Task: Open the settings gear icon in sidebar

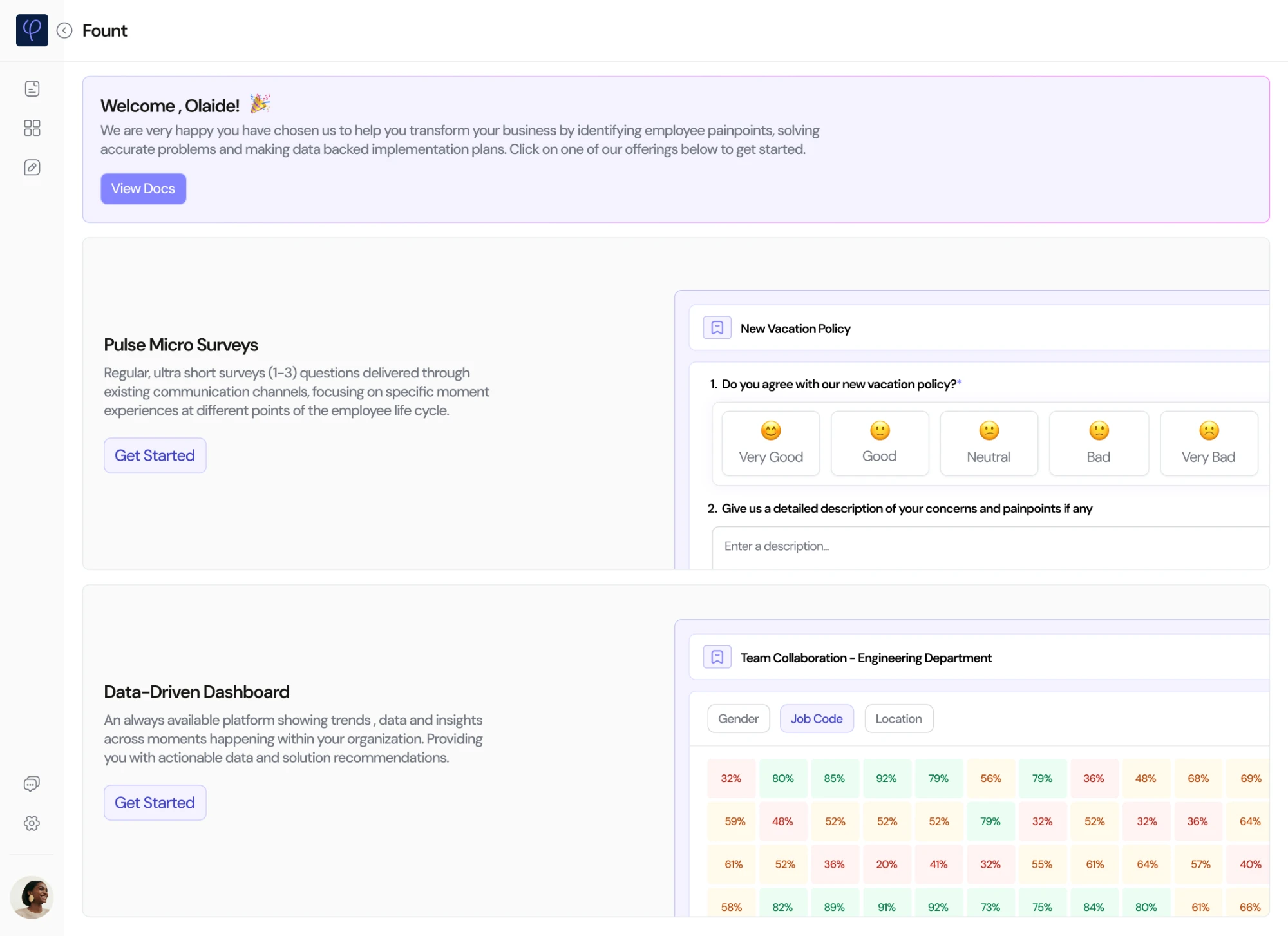Action: point(32,823)
